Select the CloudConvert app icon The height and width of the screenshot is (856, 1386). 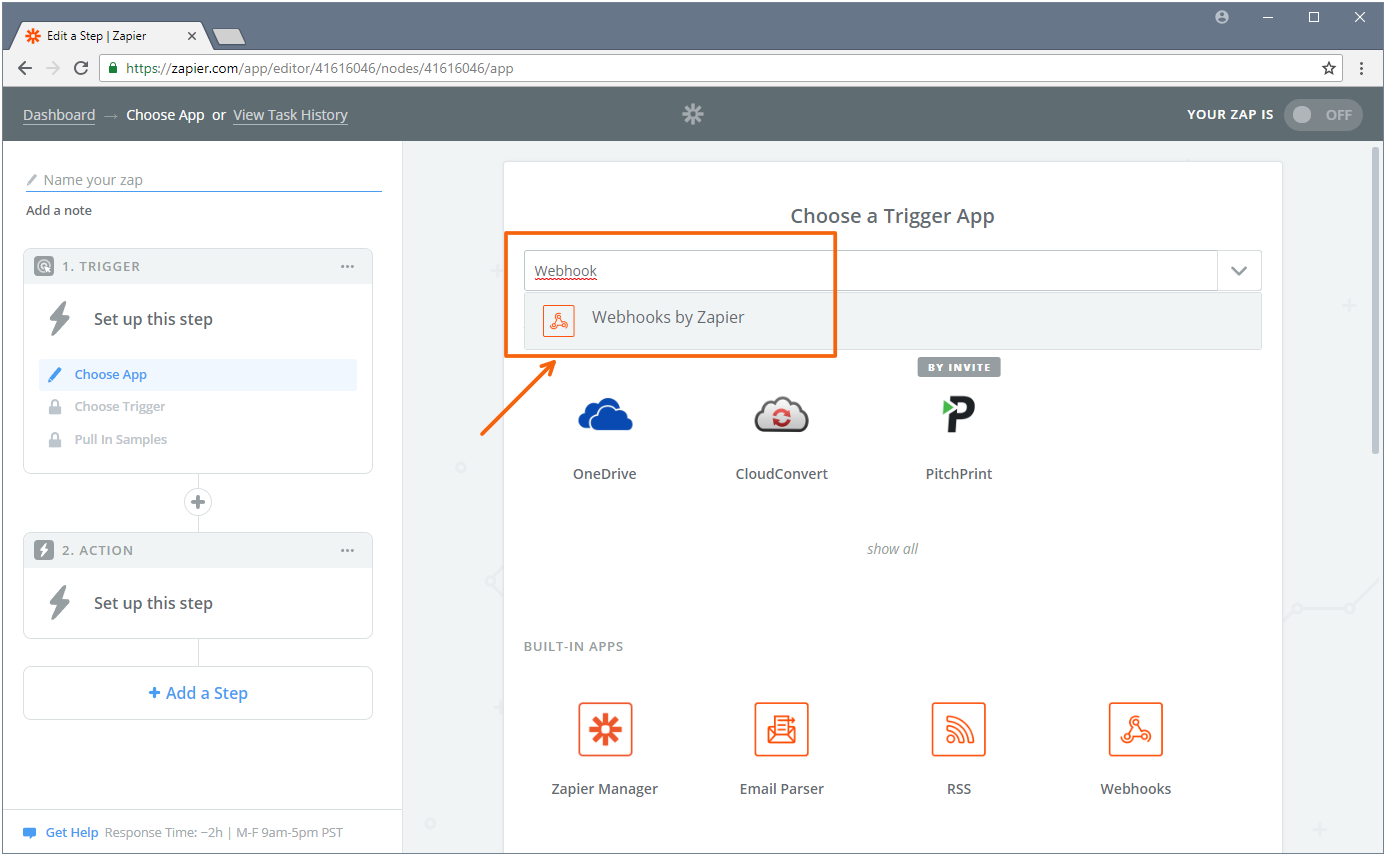pos(781,415)
